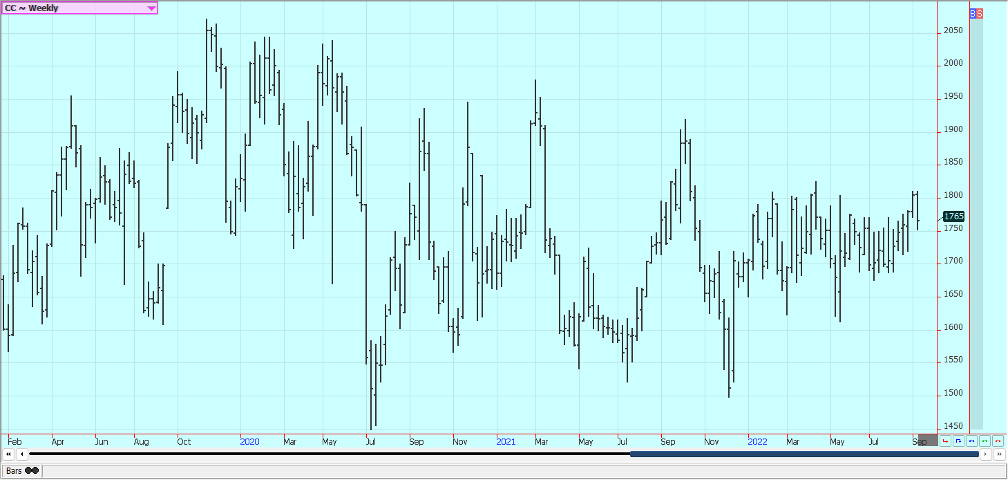Image resolution: width=1008 pixels, height=480 pixels.
Task: Click the 1500 price axis label
Action: (x=953, y=393)
